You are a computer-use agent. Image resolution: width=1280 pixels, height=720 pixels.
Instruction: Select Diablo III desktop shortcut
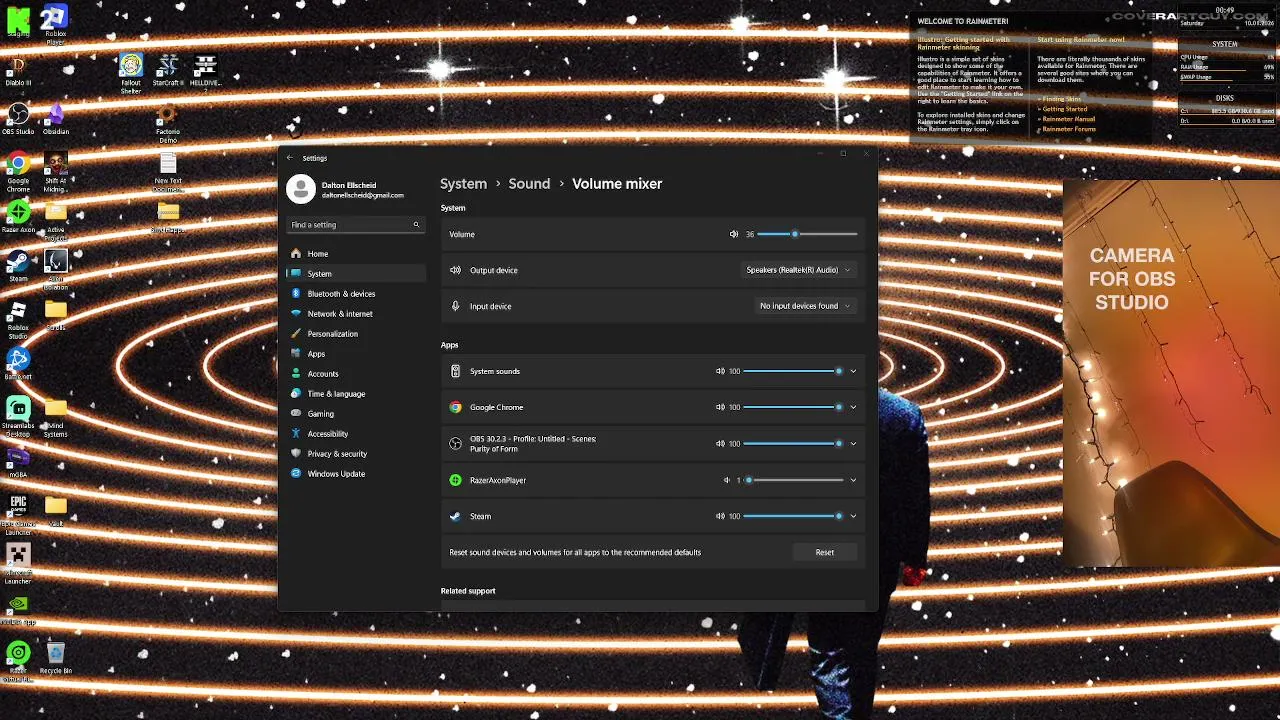point(18,71)
